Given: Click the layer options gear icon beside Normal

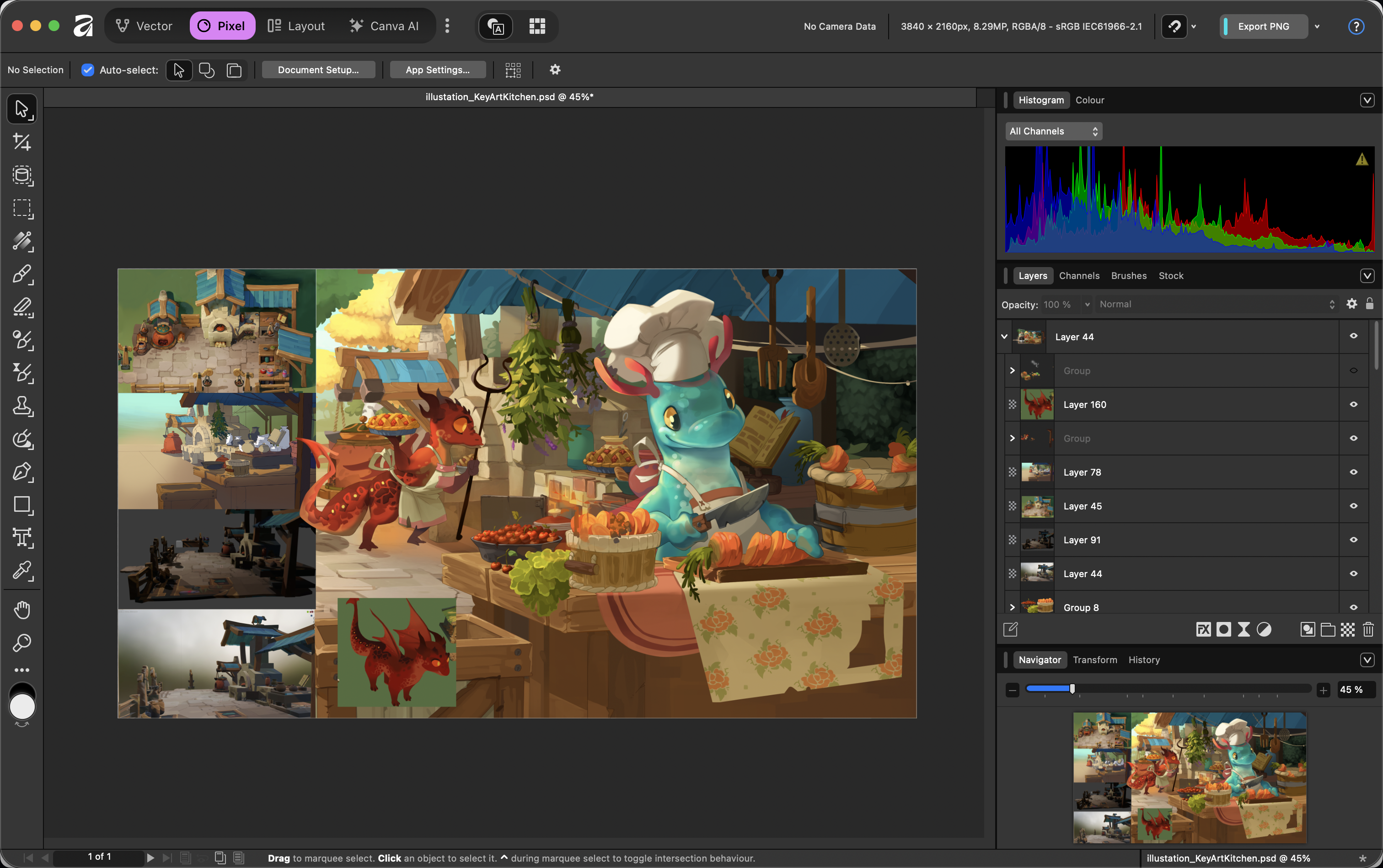Looking at the screenshot, I should 1351,304.
